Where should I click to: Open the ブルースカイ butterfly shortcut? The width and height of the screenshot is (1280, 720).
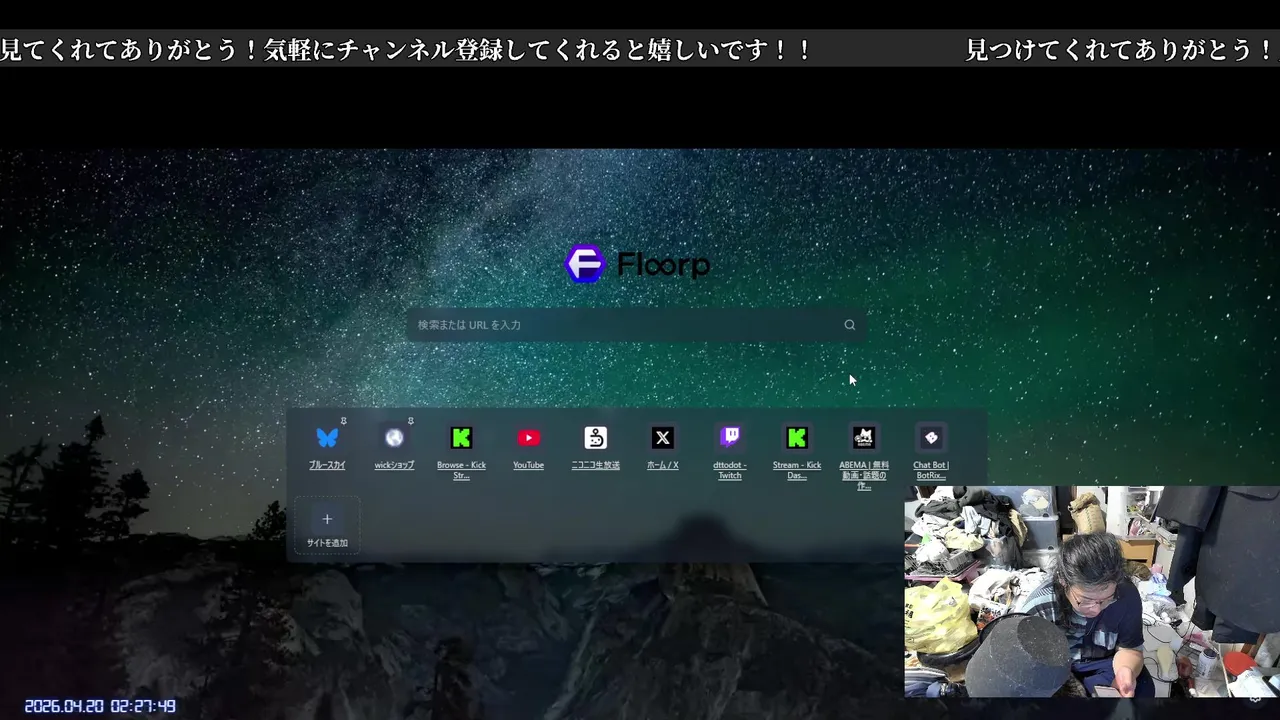pyautogui.click(x=327, y=438)
